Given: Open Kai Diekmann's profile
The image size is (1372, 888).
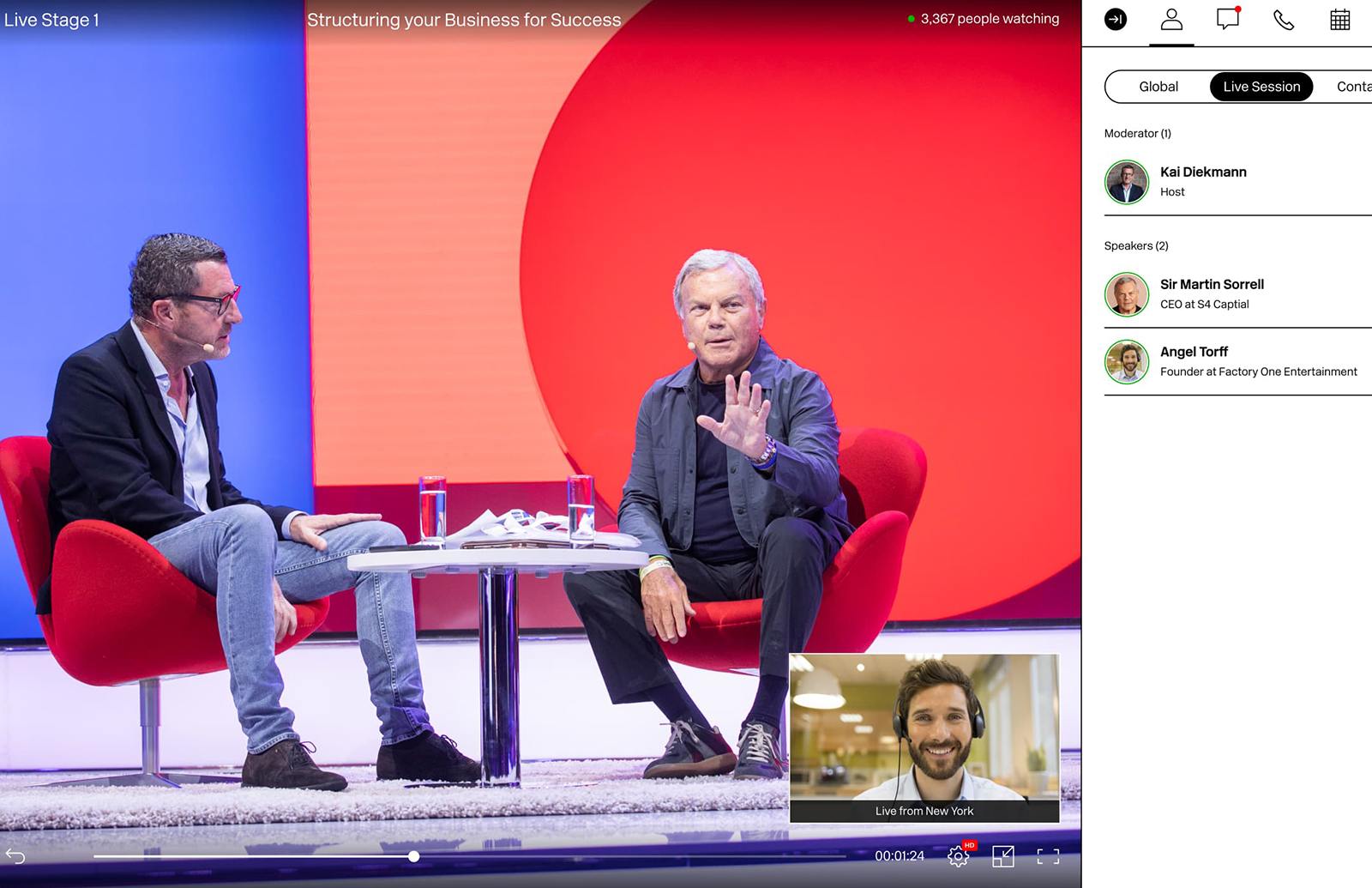Looking at the screenshot, I should click(x=1203, y=172).
